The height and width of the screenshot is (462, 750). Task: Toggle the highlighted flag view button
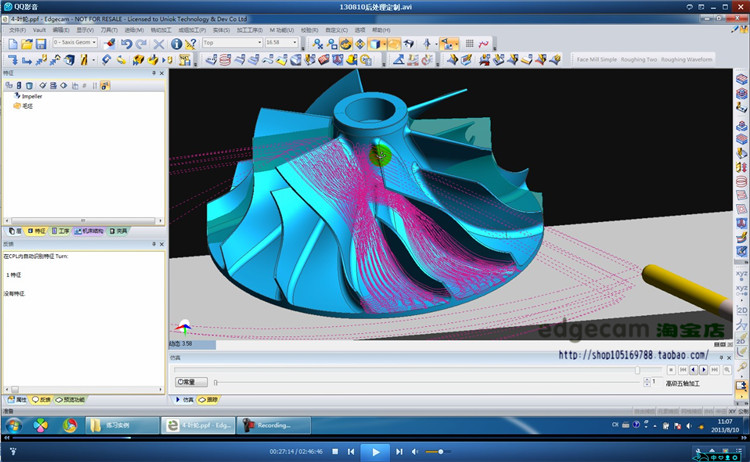click(446, 44)
